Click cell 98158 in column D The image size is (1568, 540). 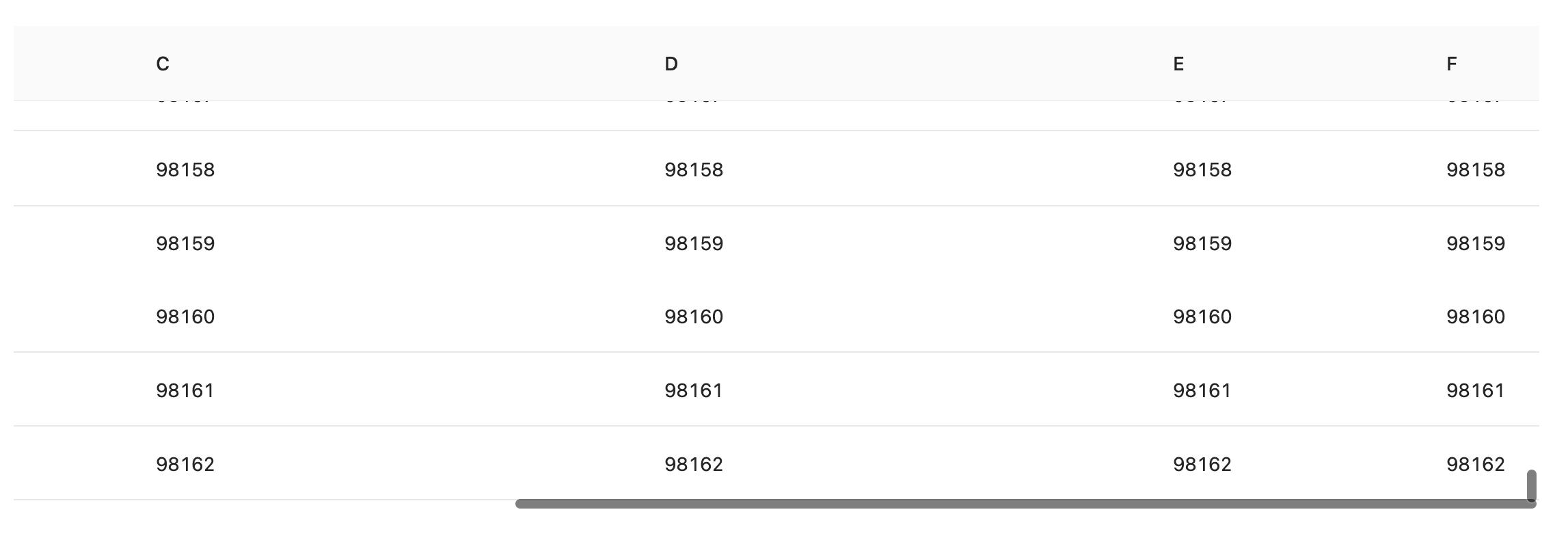pyautogui.click(x=694, y=170)
